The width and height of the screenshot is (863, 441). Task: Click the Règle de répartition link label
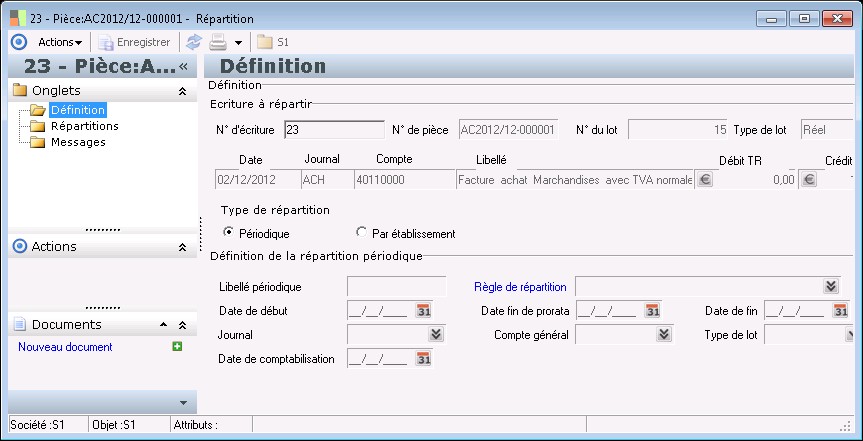pos(520,287)
